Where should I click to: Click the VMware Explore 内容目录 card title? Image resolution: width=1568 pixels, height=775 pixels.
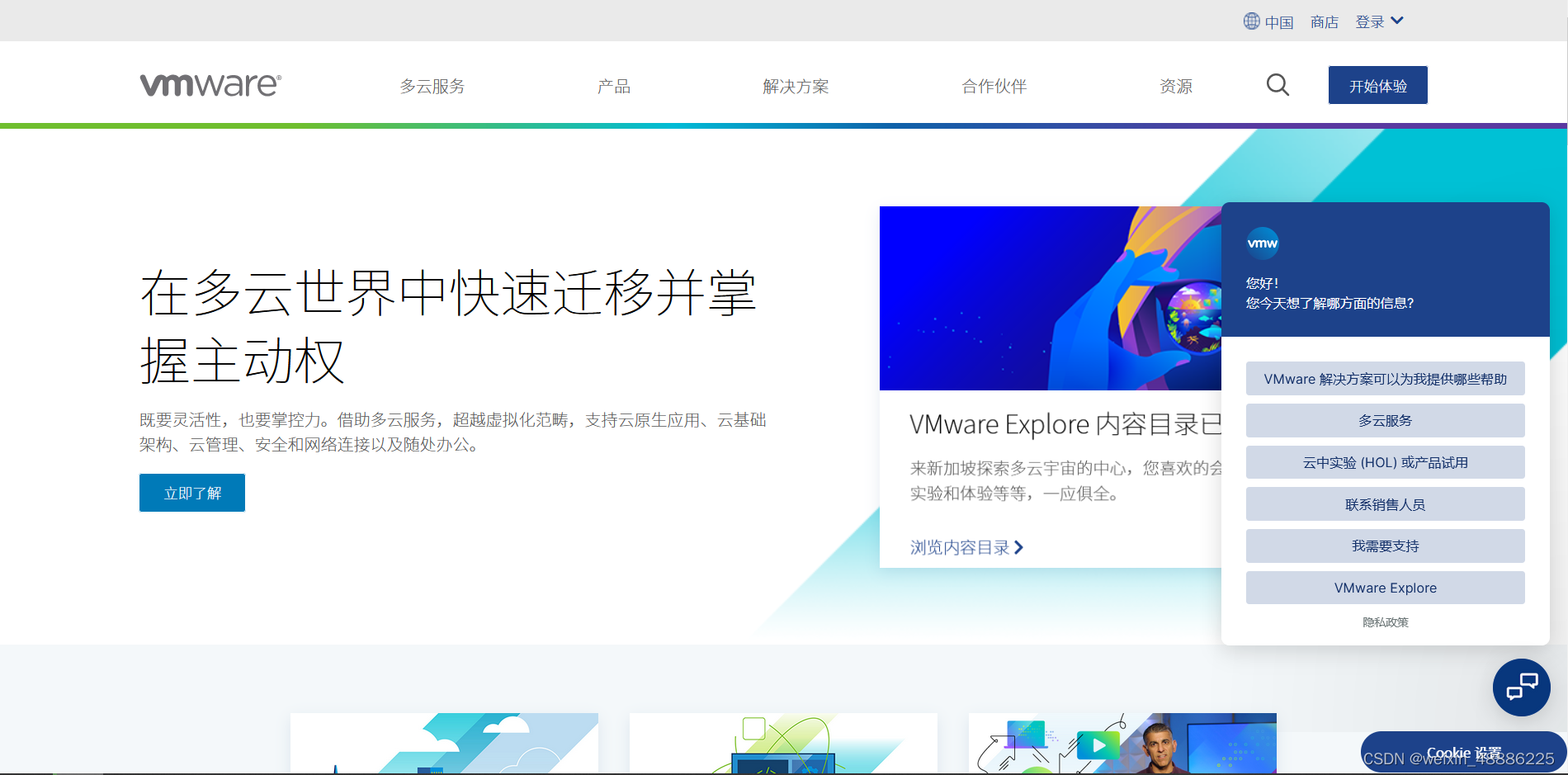(1065, 424)
